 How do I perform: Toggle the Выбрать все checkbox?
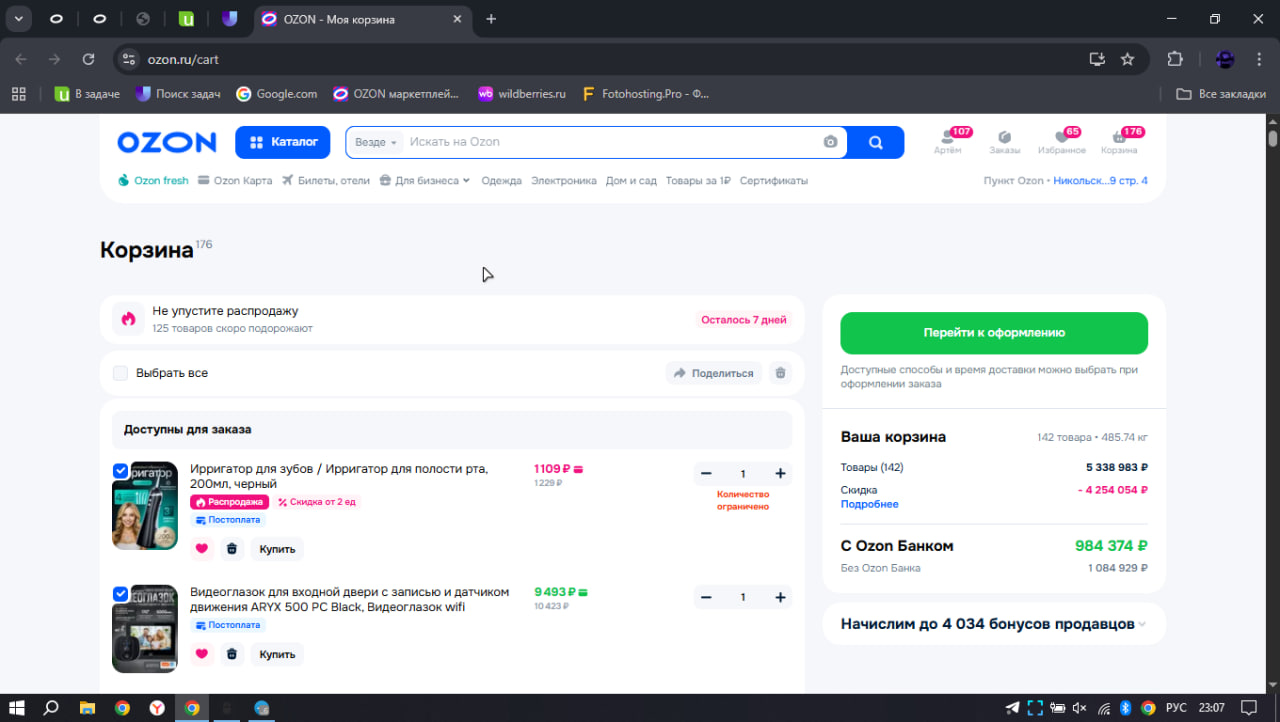point(121,373)
